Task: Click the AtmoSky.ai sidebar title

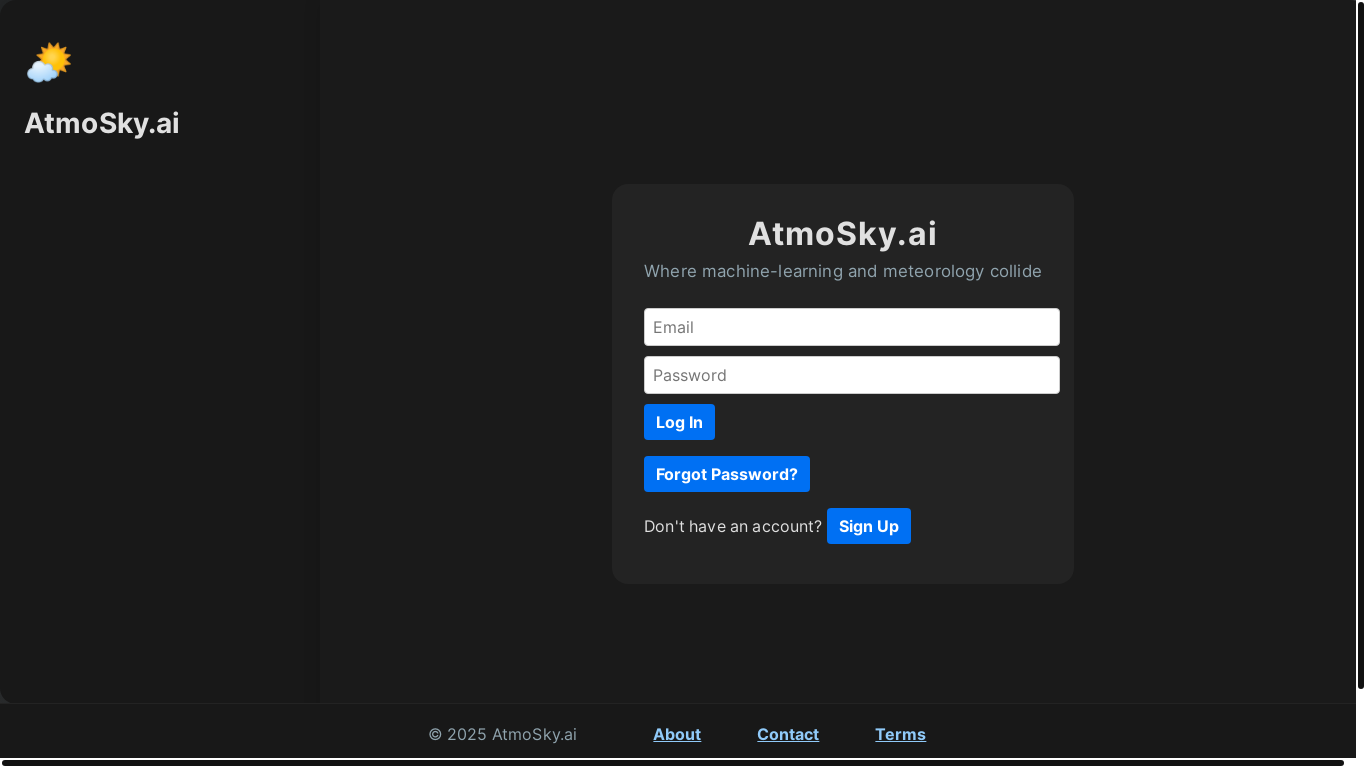Action: tap(102, 123)
